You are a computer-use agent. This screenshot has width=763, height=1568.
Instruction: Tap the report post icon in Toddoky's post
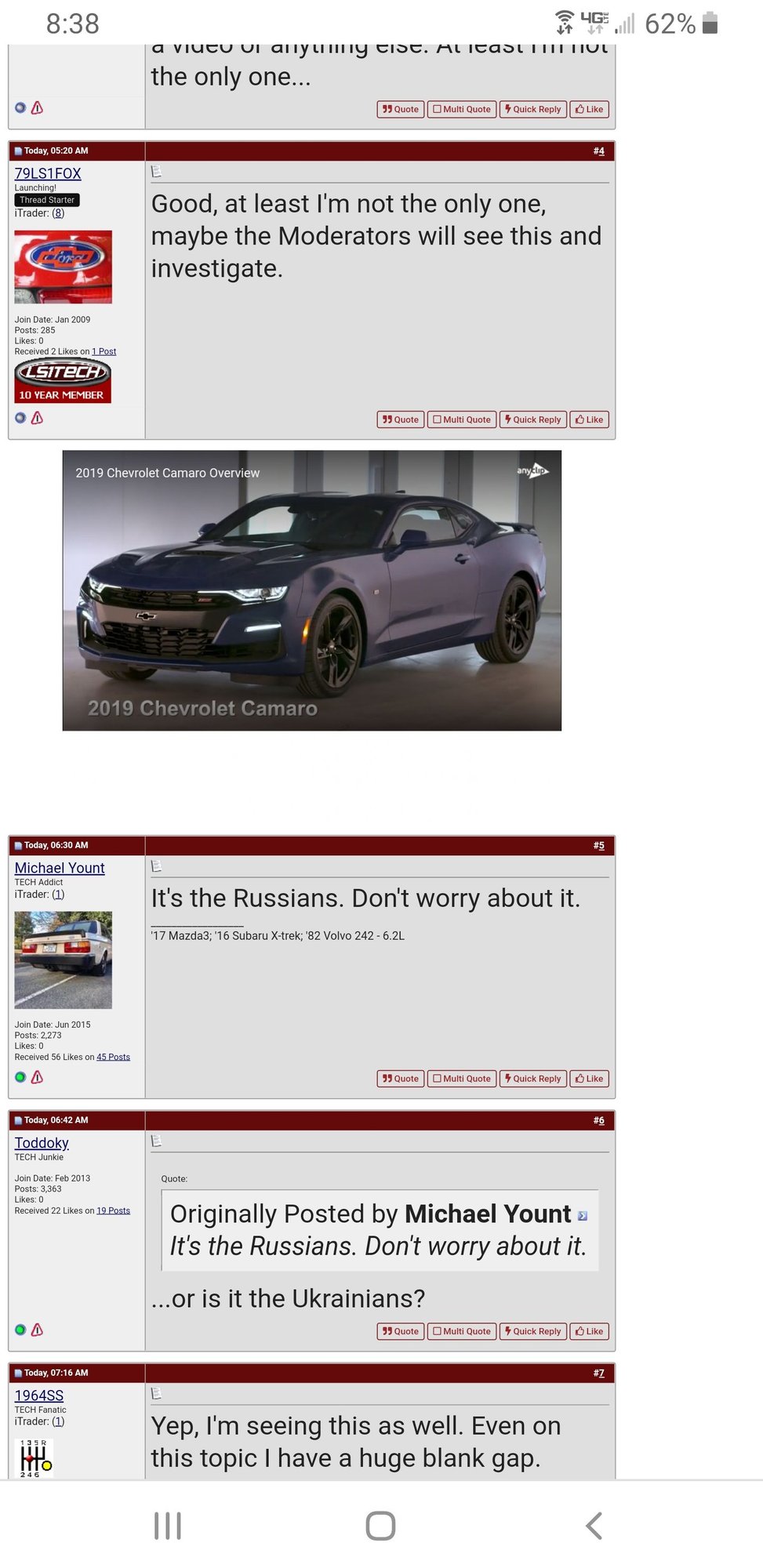coord(37,1330)
